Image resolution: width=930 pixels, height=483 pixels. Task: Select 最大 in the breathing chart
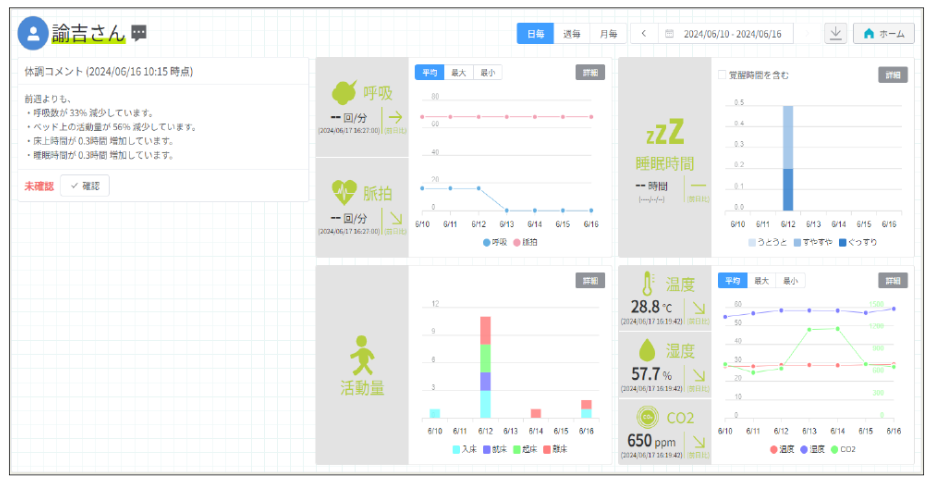tap(457, 72)
